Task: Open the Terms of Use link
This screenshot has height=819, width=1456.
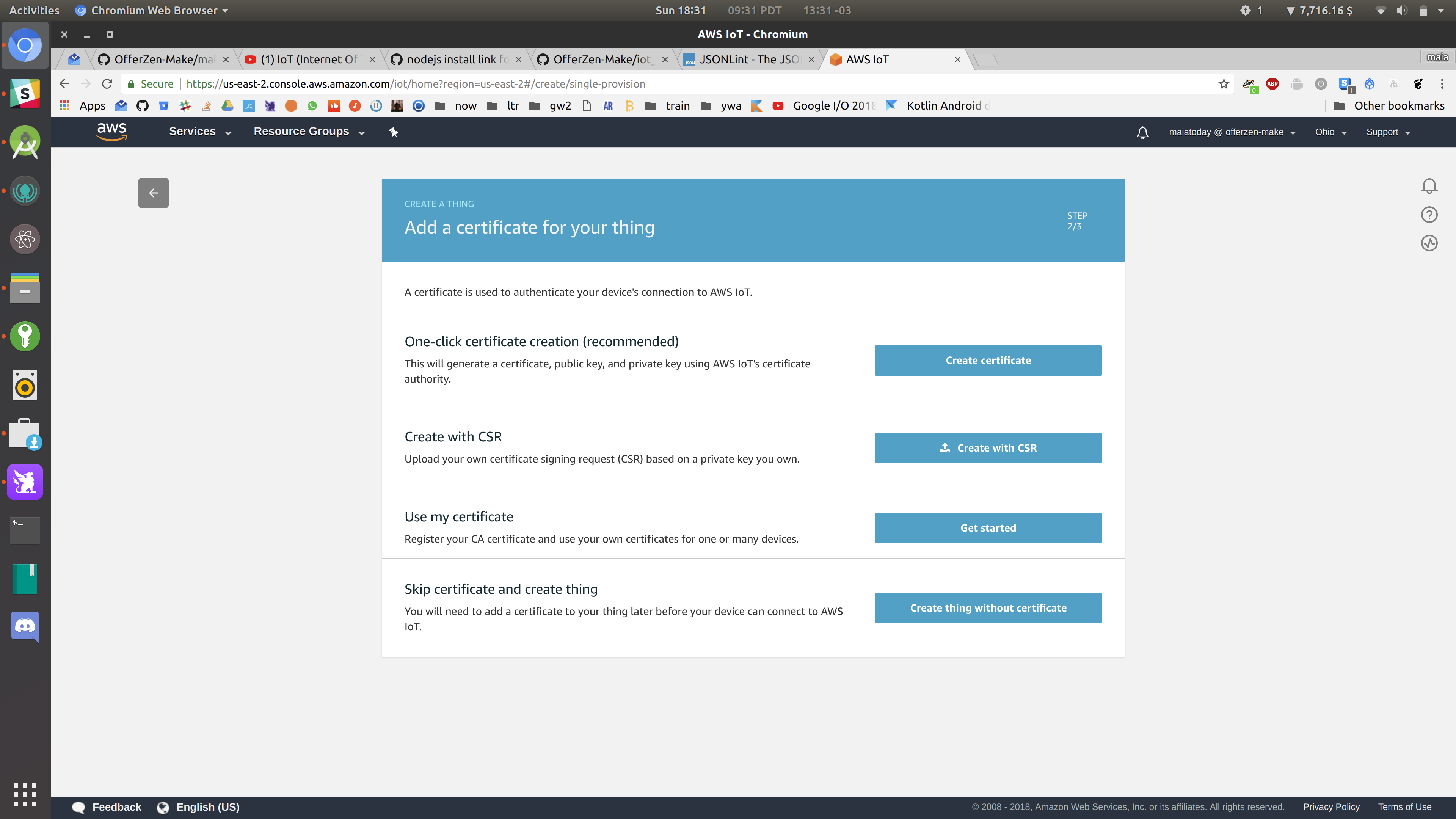Action: click(x=1404, y=807)
